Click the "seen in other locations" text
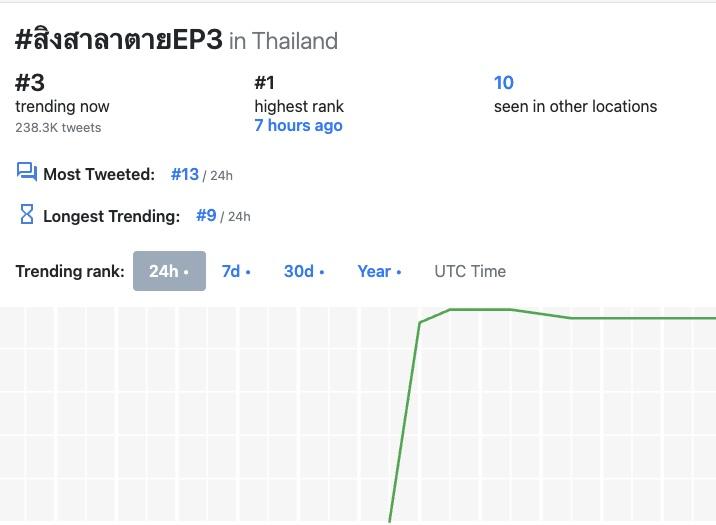Screen dimensions: 716x525 575,106
